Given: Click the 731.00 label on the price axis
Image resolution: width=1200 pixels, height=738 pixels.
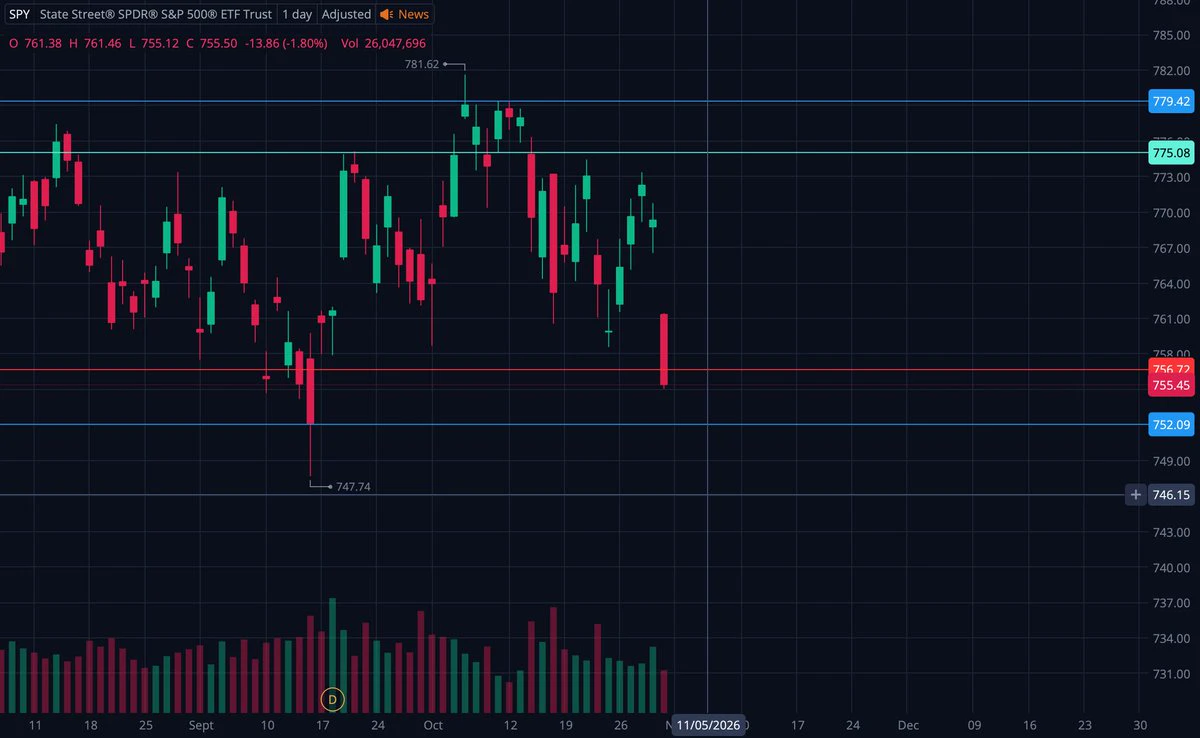Looking at the screenshot, I should click(x=1170, y=674).
